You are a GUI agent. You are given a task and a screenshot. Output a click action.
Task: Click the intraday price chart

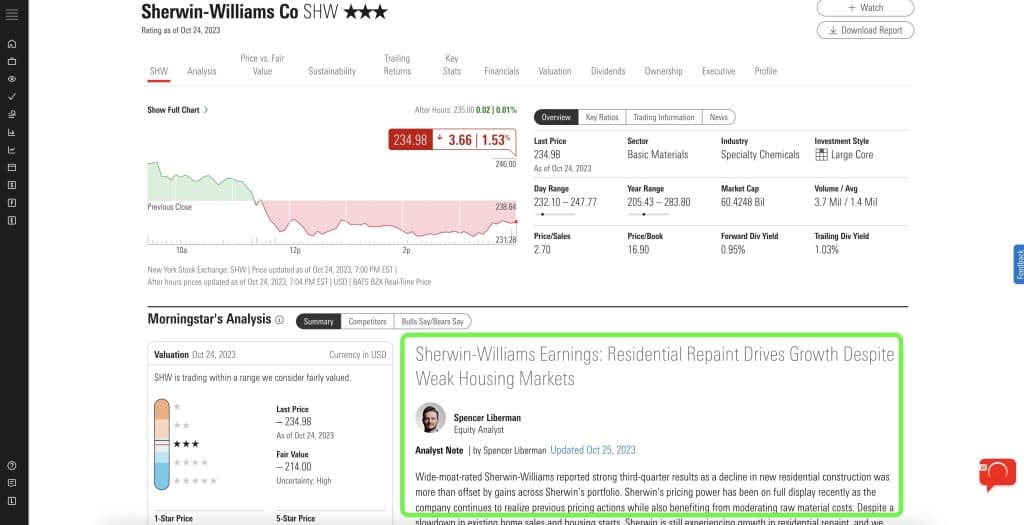332,202
